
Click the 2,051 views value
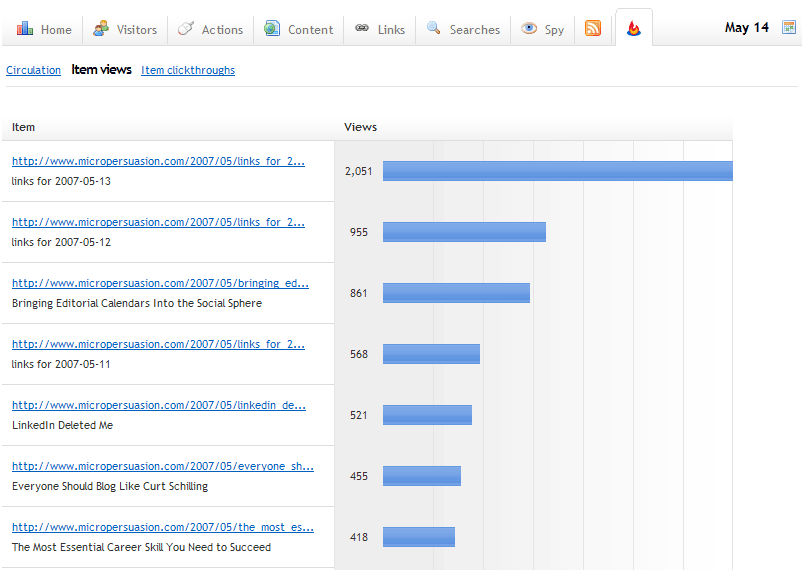[x=359, y=171]
